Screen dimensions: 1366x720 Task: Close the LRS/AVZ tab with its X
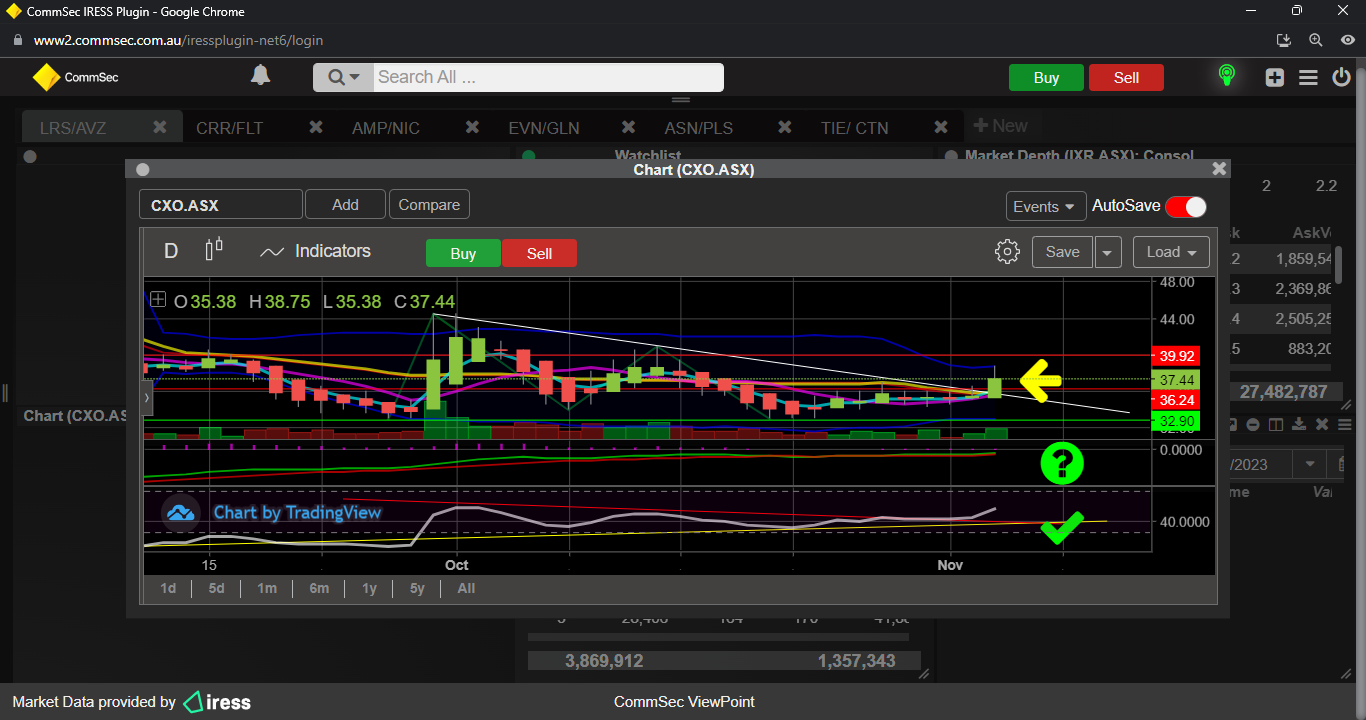click(160, 127)
